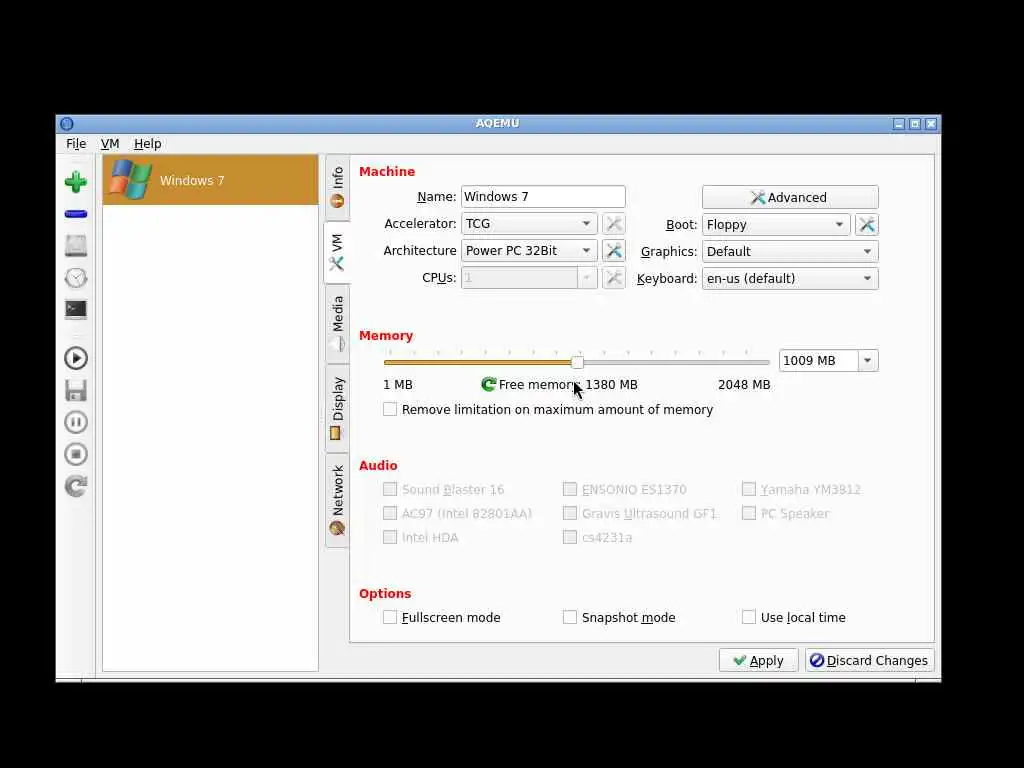Toggle ENSONIQ ES1370 checkbox
This screenshot has height=768, width=1024.
[x=570, y=489]
